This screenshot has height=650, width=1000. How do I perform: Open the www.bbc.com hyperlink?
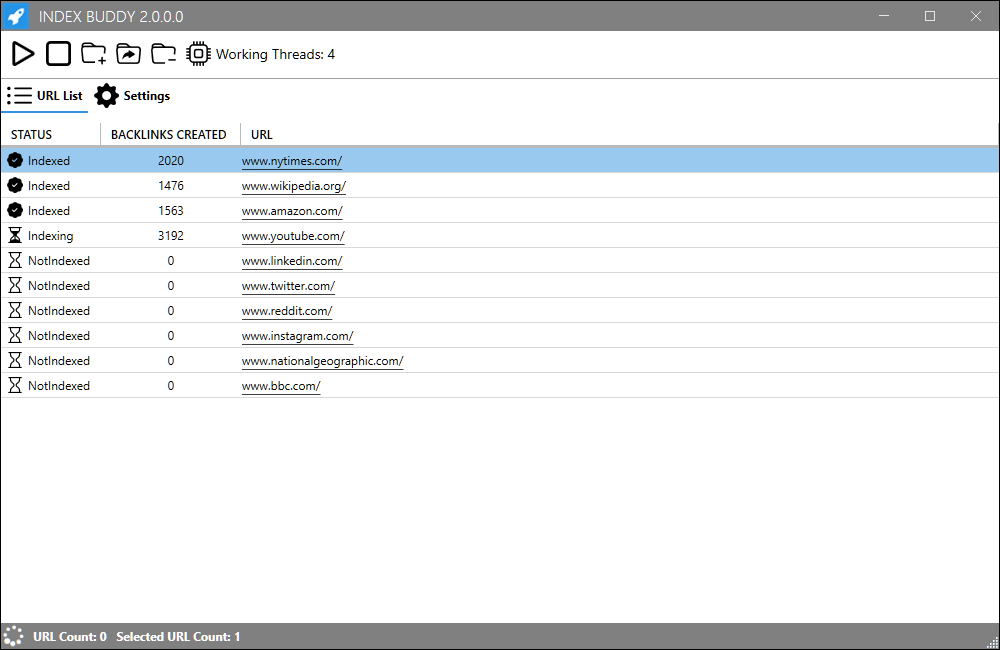pos(281,385)
